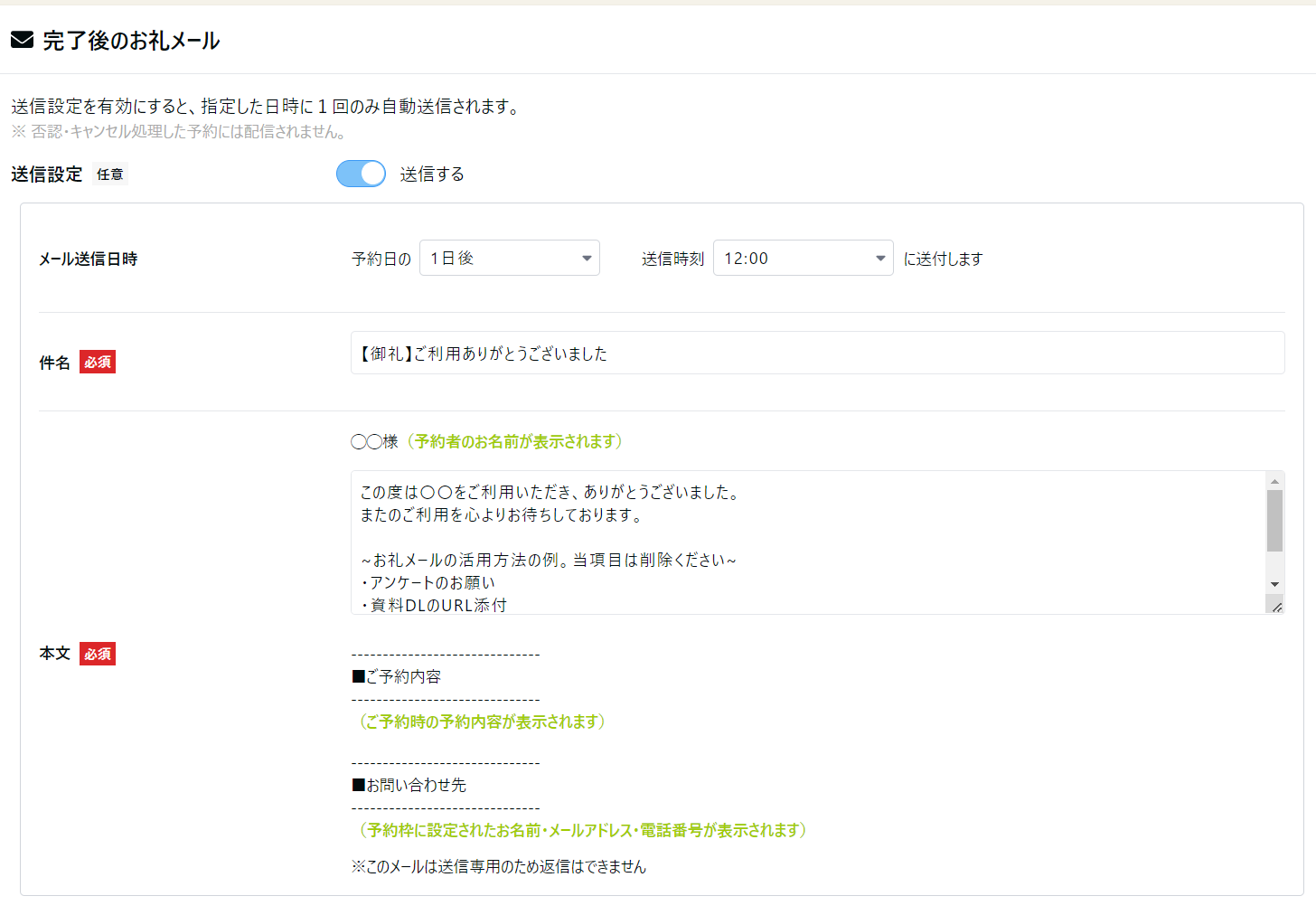Open the 12:00 送信時刻 dropdown
Image resolution: width=1316 pixels, height=915 pixels.
803,258
